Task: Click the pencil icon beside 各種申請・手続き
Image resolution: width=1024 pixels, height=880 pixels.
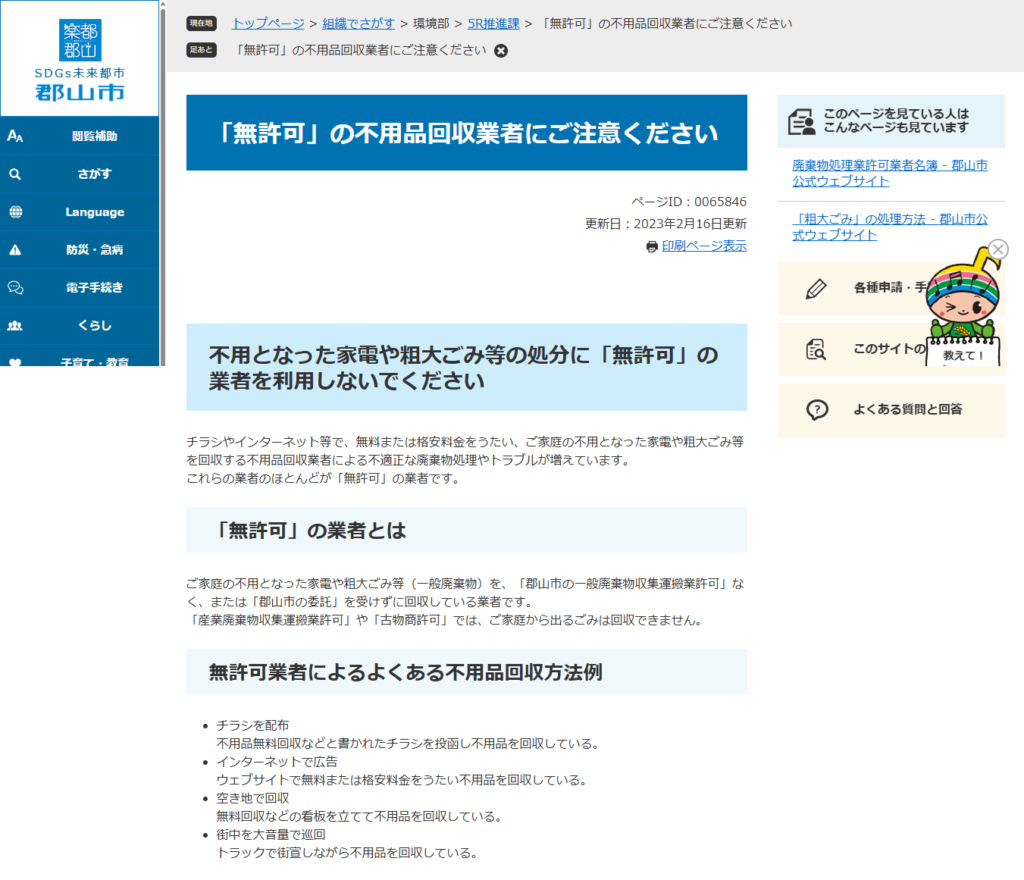Action: click(817, 288)
